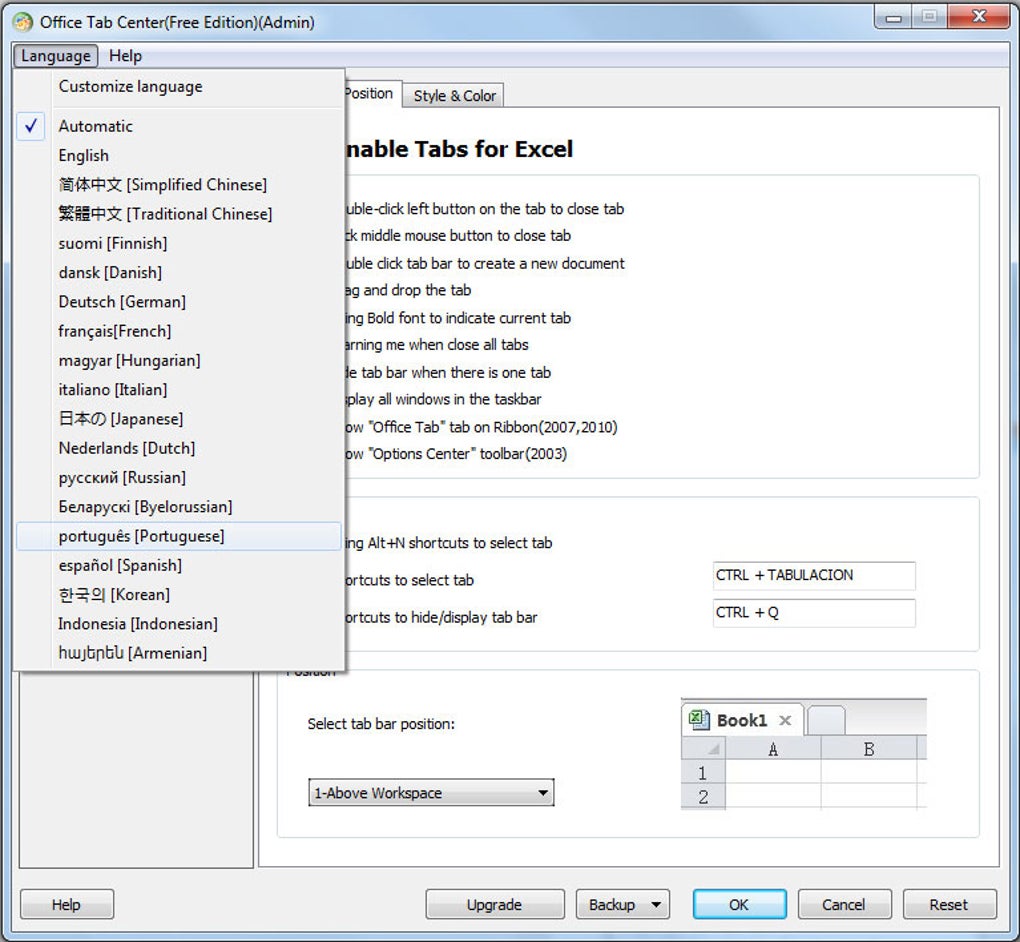The height and width of the screenshot is (942, 1020).
Task: Open the tab bar position combo box
Action: click(431, 793)
